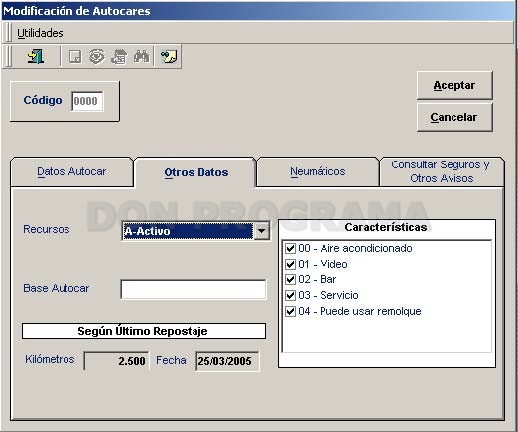518x432 pixels.
Task: Click the exit door toolbar icon
Action: [x=36, y=56]
